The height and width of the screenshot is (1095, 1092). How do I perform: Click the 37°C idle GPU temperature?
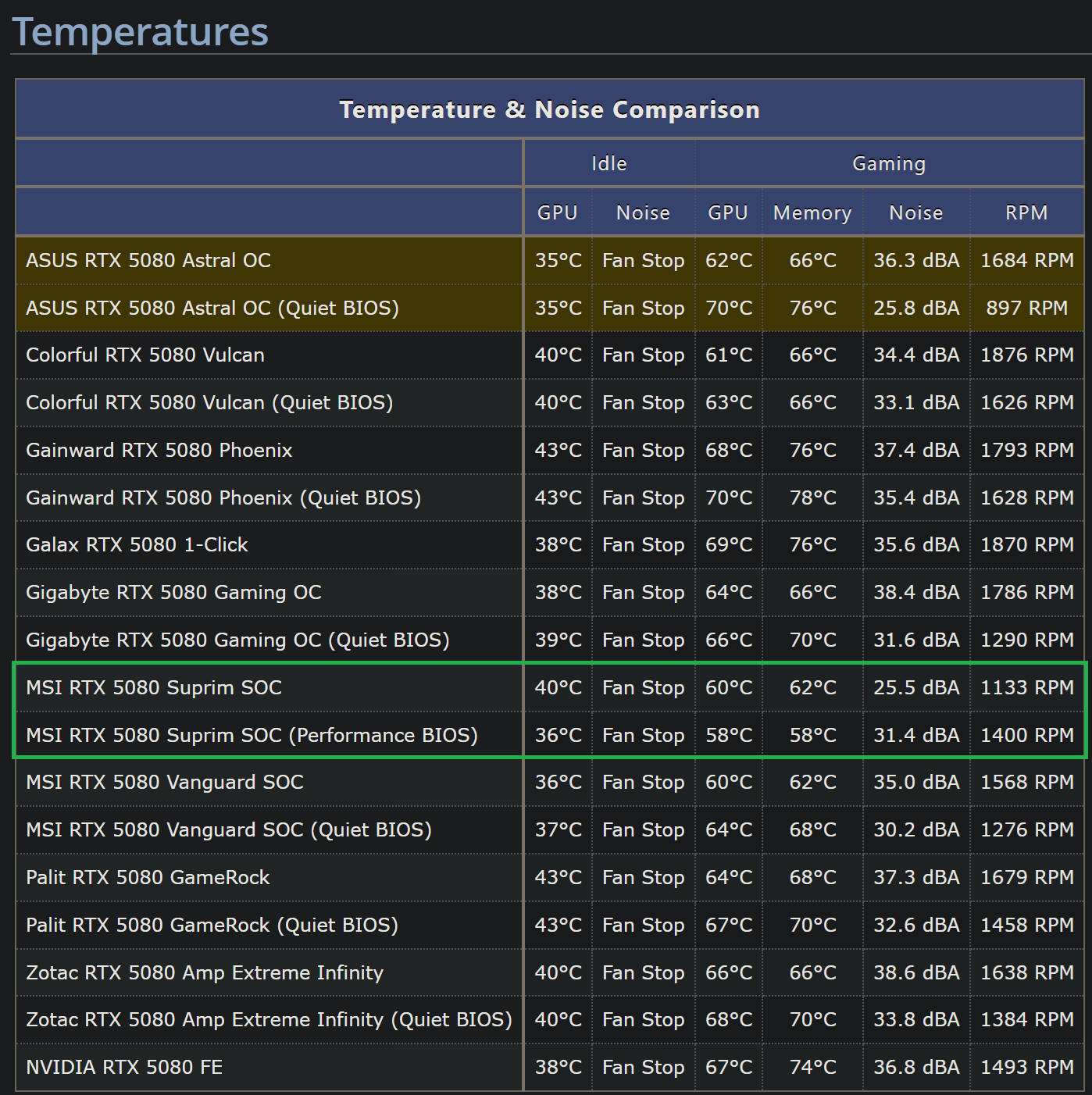click(x=558, y=829)
